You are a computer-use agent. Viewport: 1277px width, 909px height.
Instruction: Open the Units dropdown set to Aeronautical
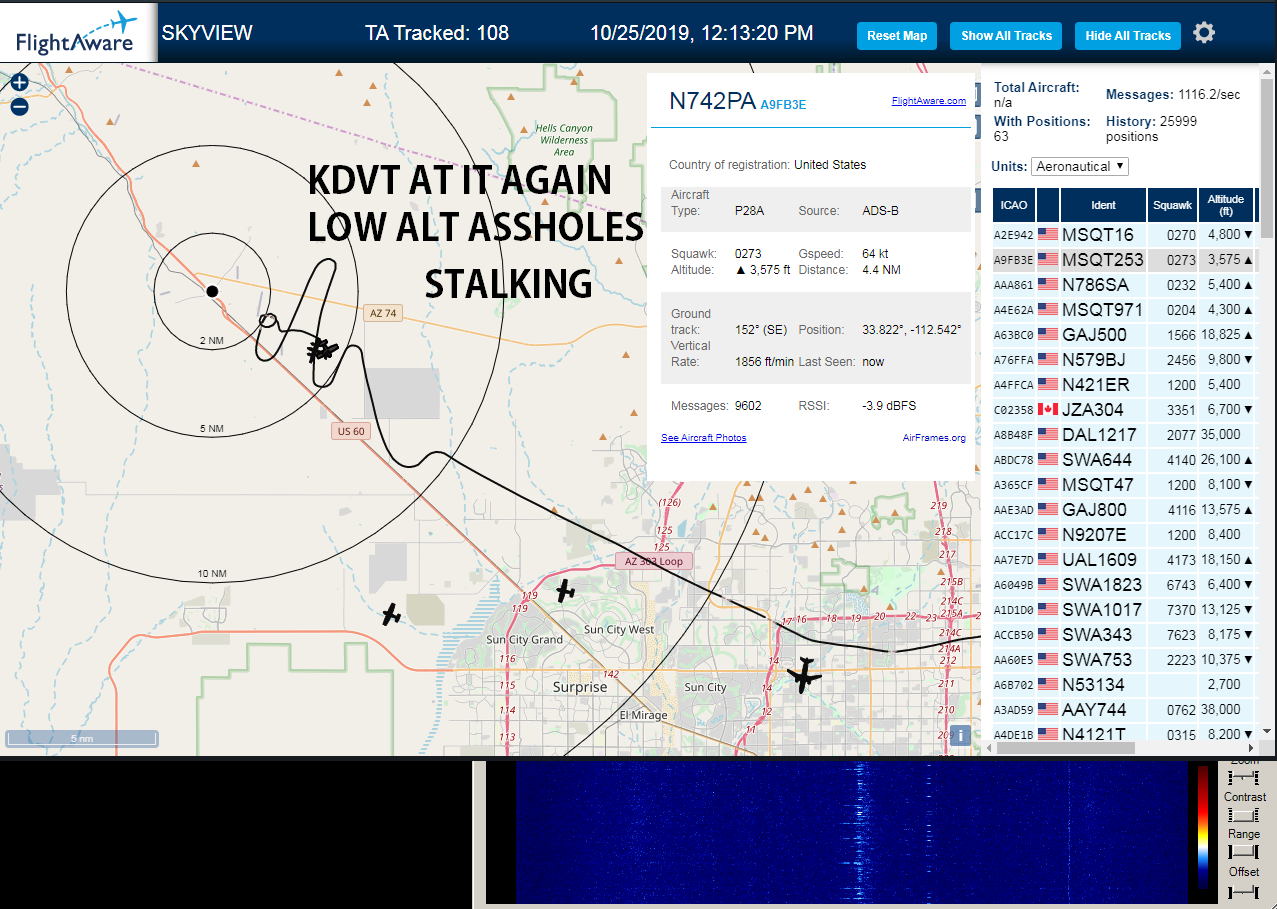click(x=1080, y=166)
